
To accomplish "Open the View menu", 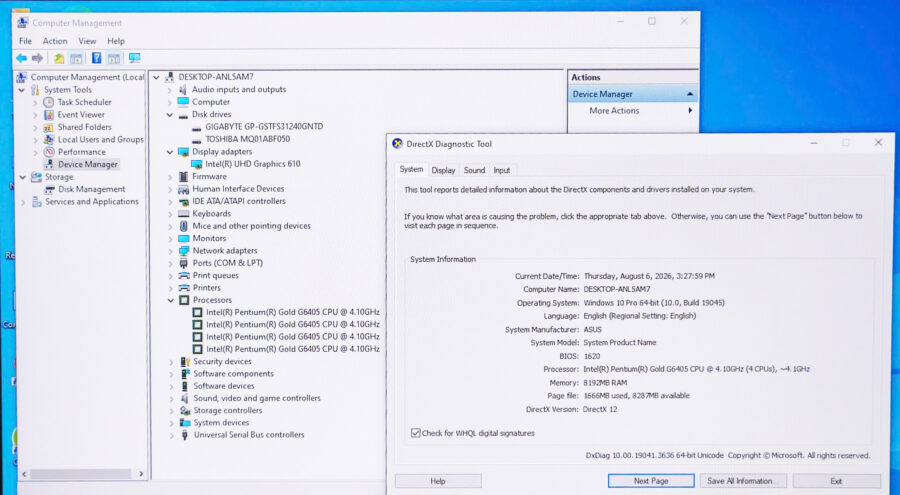I will pos(87,41).
